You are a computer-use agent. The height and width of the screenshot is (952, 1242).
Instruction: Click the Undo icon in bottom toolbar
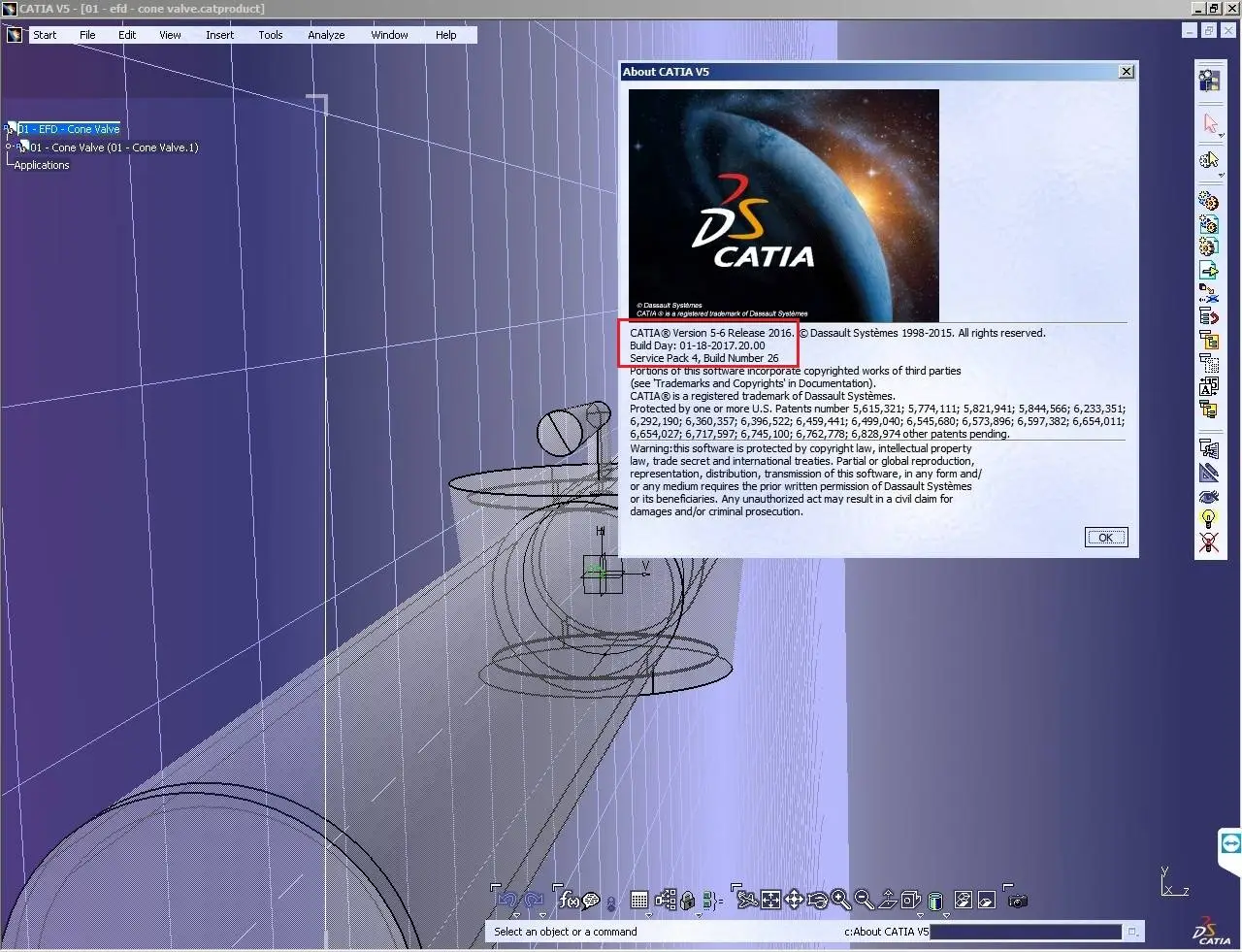(506, 901)
